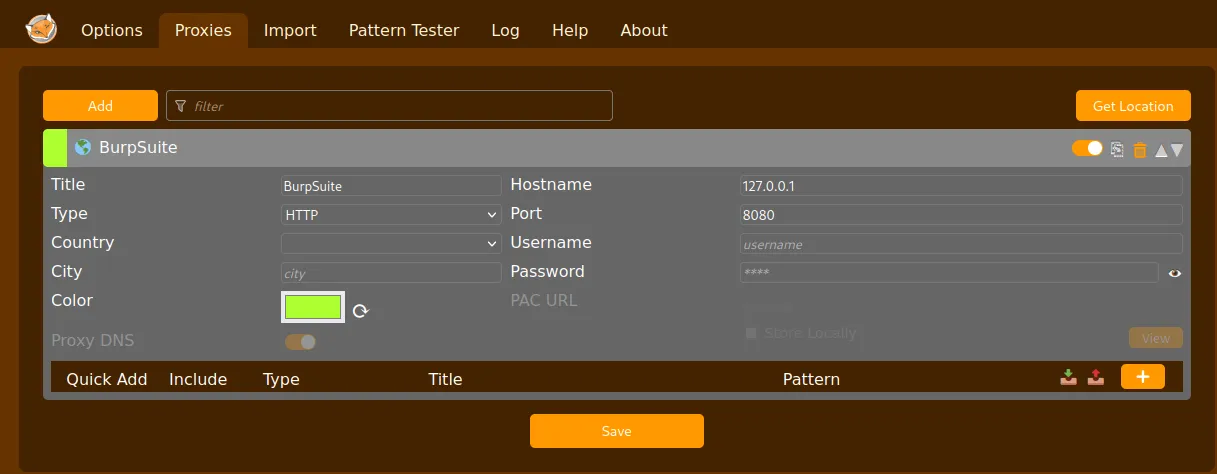
Task: Expand the Country dropdown
Action: pos(391,244)
